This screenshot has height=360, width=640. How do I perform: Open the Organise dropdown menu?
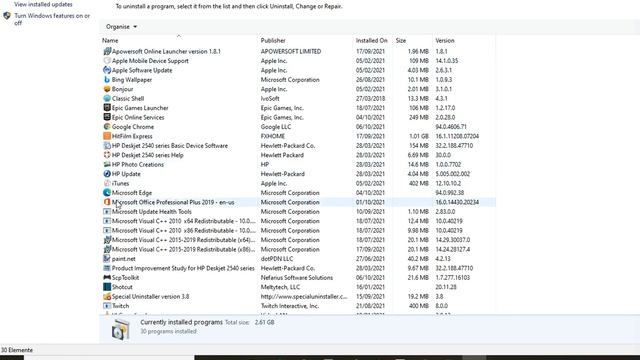click(121, 27)
